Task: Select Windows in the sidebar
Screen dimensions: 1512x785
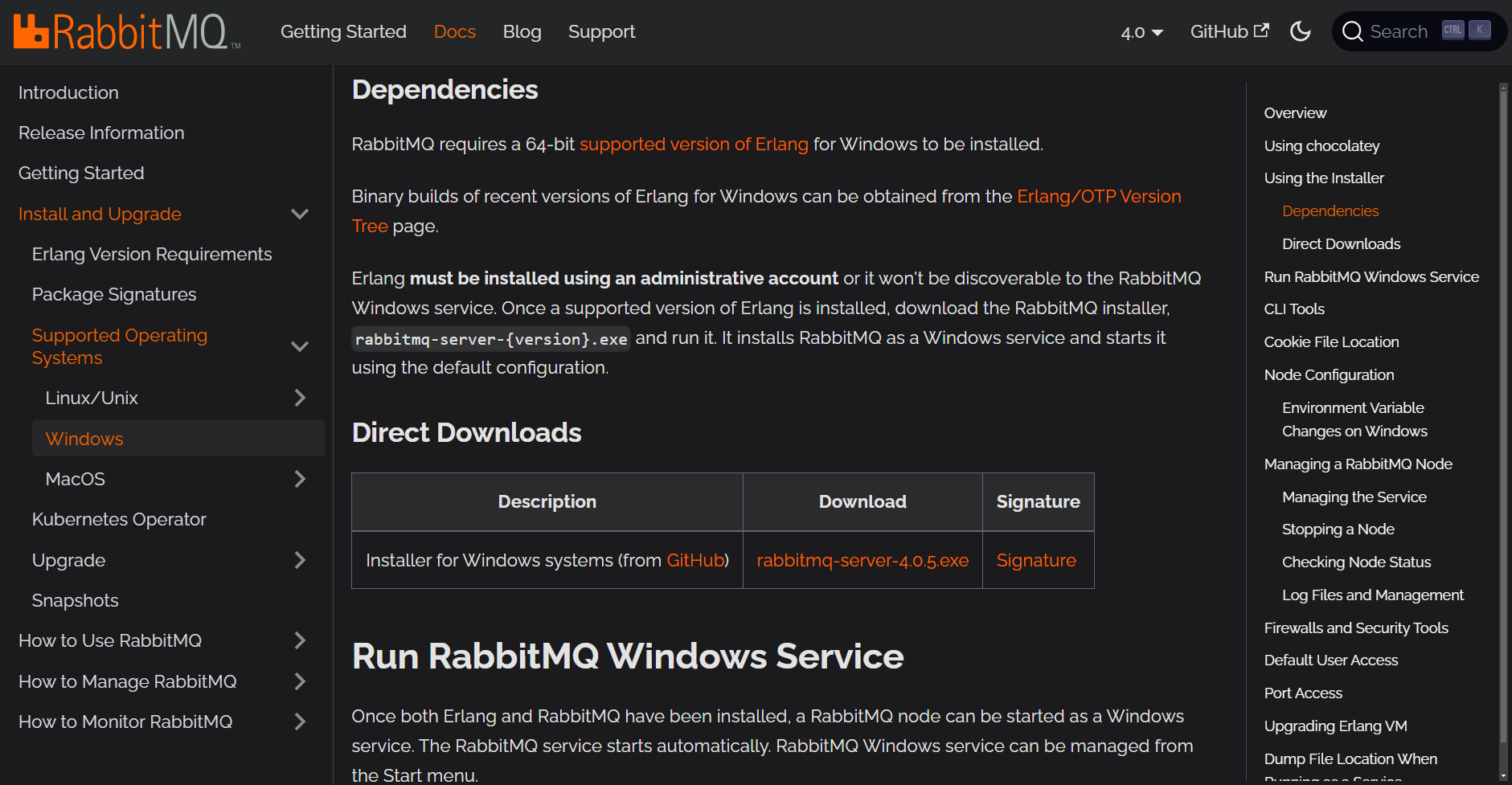Action: point(178,439)
